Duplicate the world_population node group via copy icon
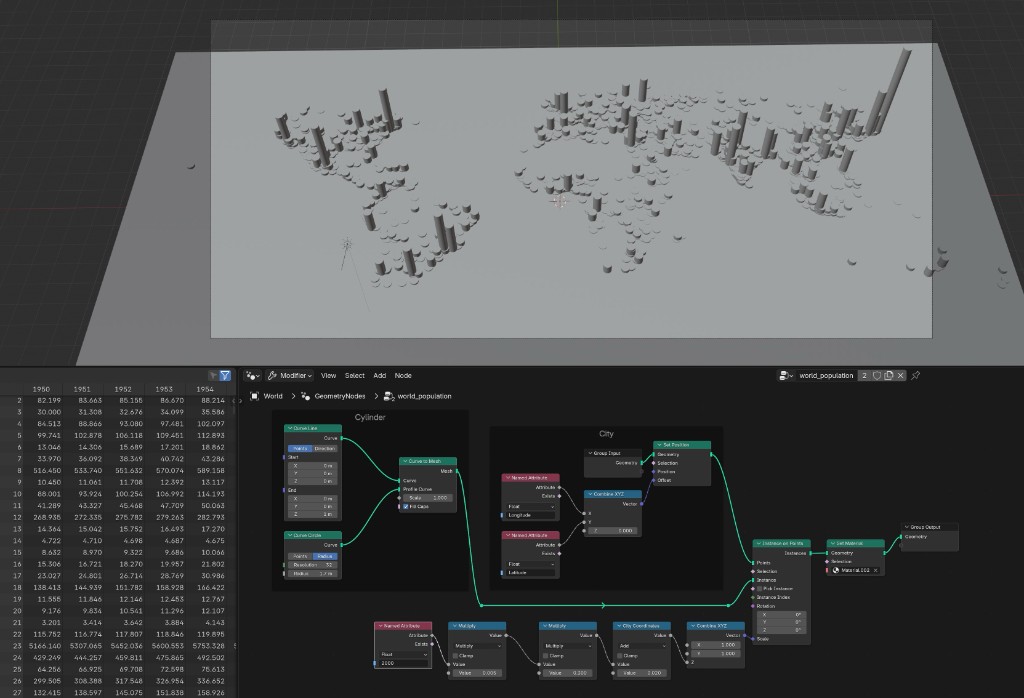The image size is (1024, 698). coord(889,375)
